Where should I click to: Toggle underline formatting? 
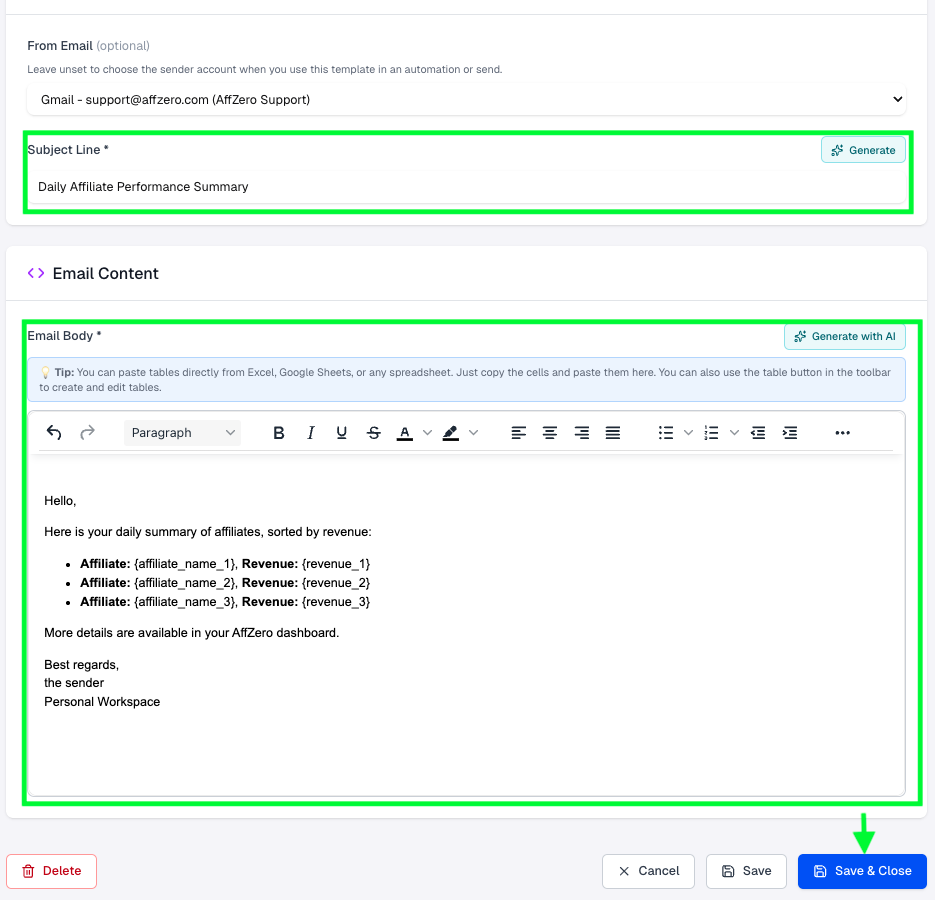[342, 432]
